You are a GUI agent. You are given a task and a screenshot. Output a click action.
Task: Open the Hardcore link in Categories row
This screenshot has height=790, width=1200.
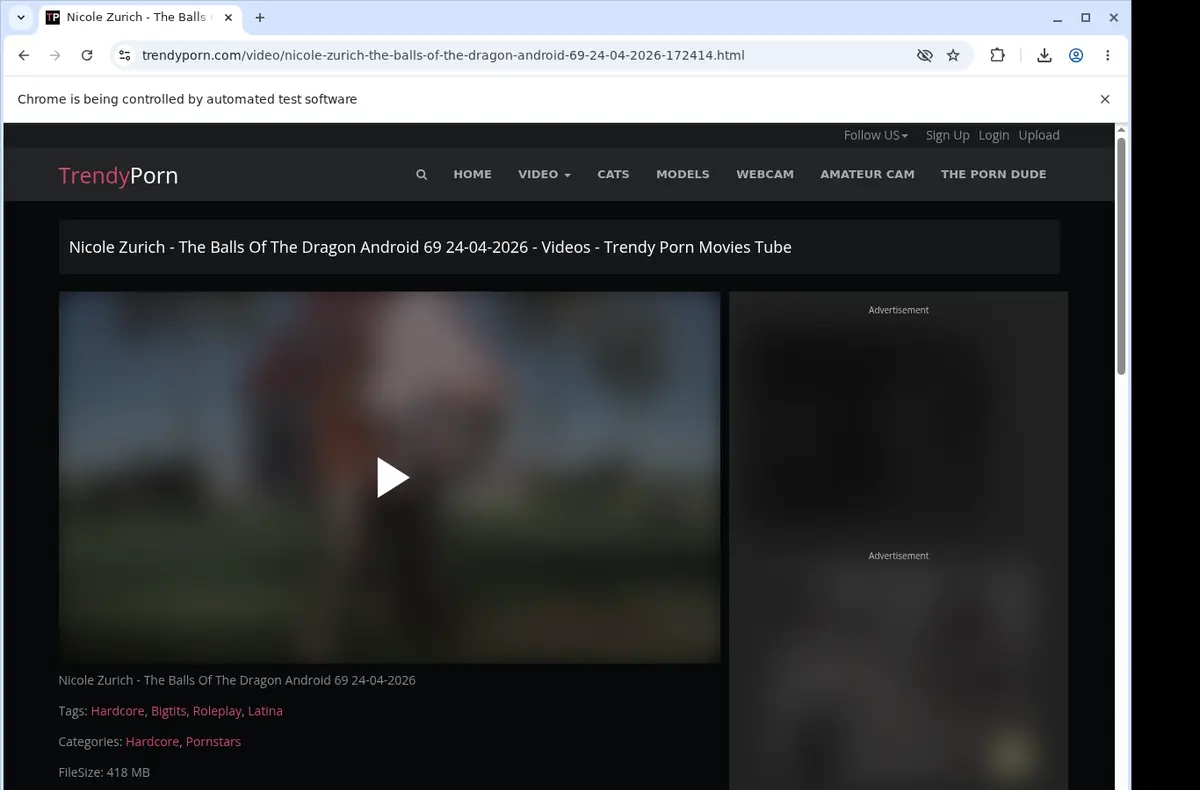point(152,742)
